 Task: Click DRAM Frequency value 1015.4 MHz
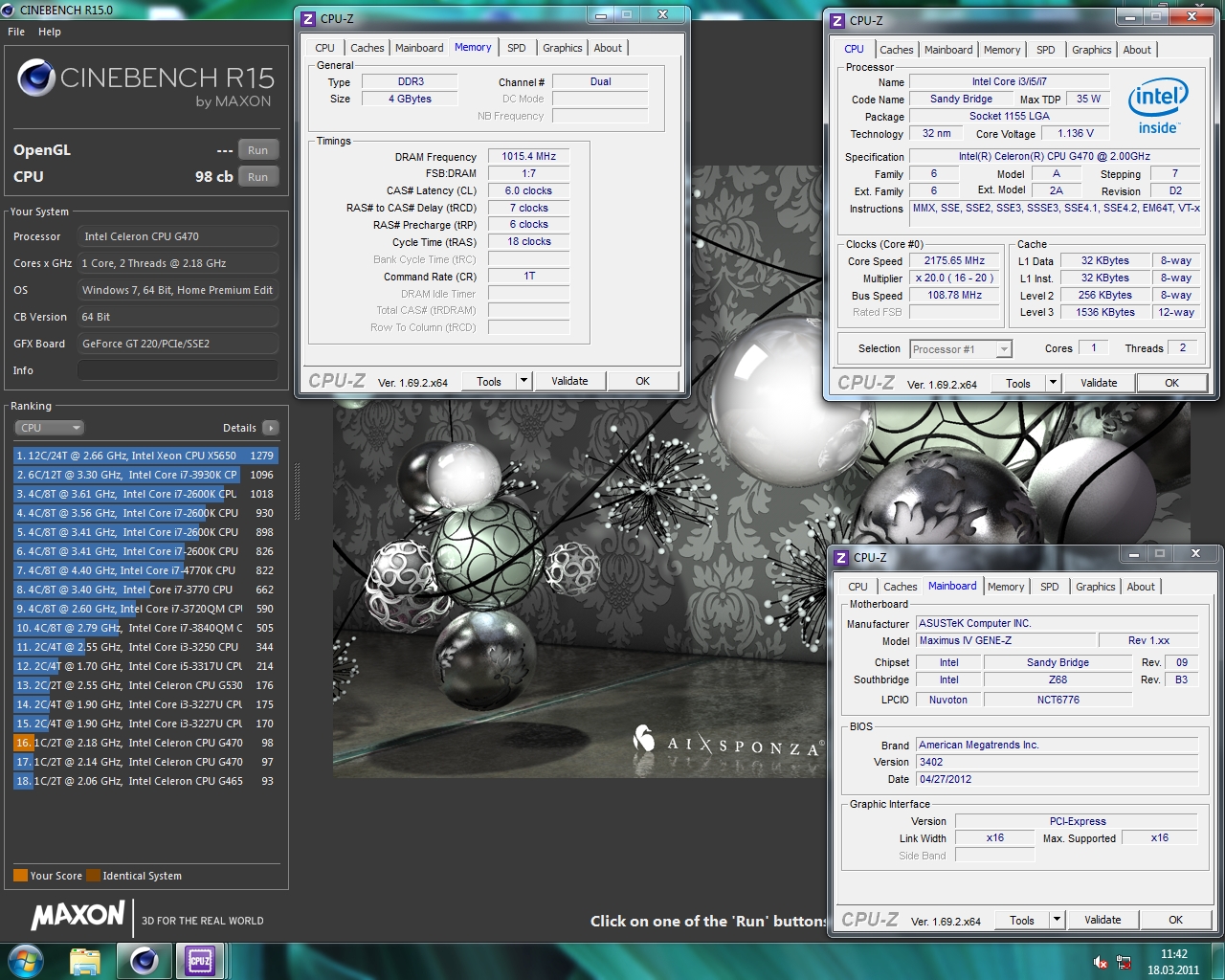(528, 156)
